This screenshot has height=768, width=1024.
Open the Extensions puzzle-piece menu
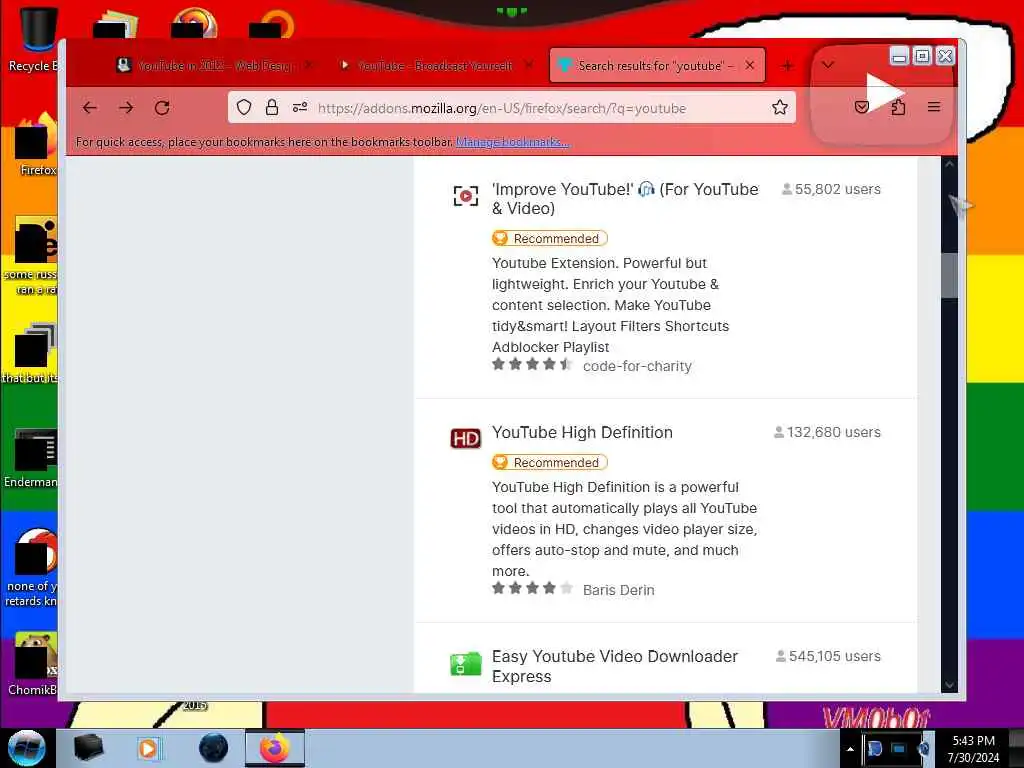(x=898, y=107)
